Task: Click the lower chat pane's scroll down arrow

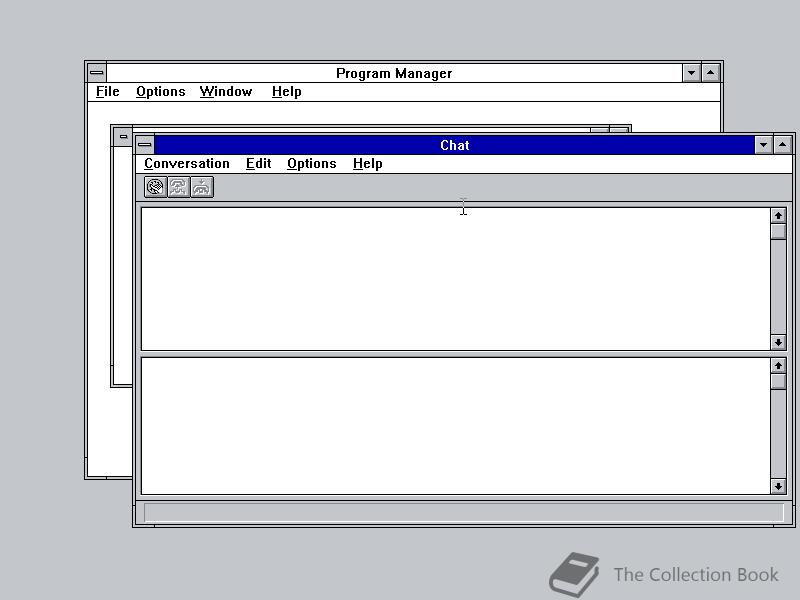Action: [x=778, y=486]
